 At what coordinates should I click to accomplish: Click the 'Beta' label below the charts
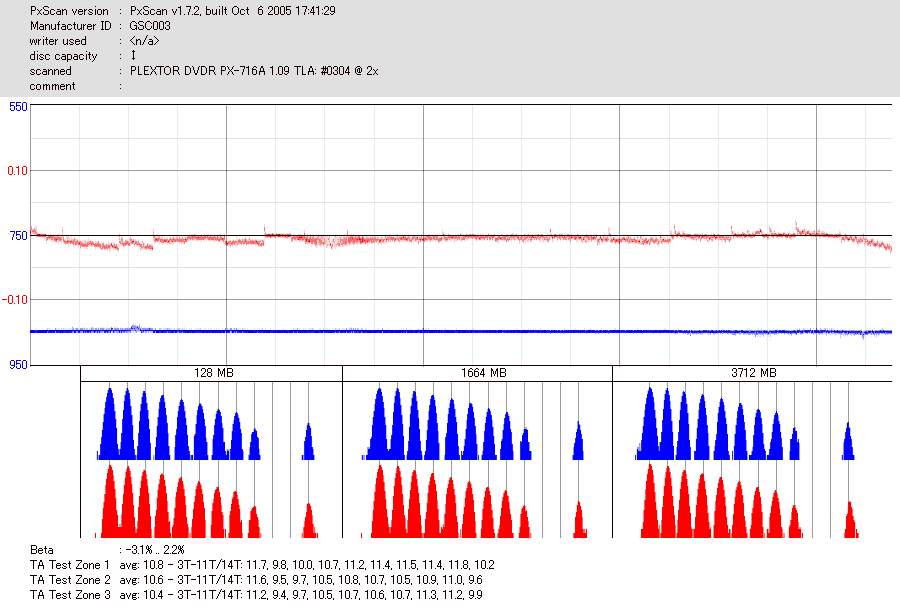[x=41, y=550]
